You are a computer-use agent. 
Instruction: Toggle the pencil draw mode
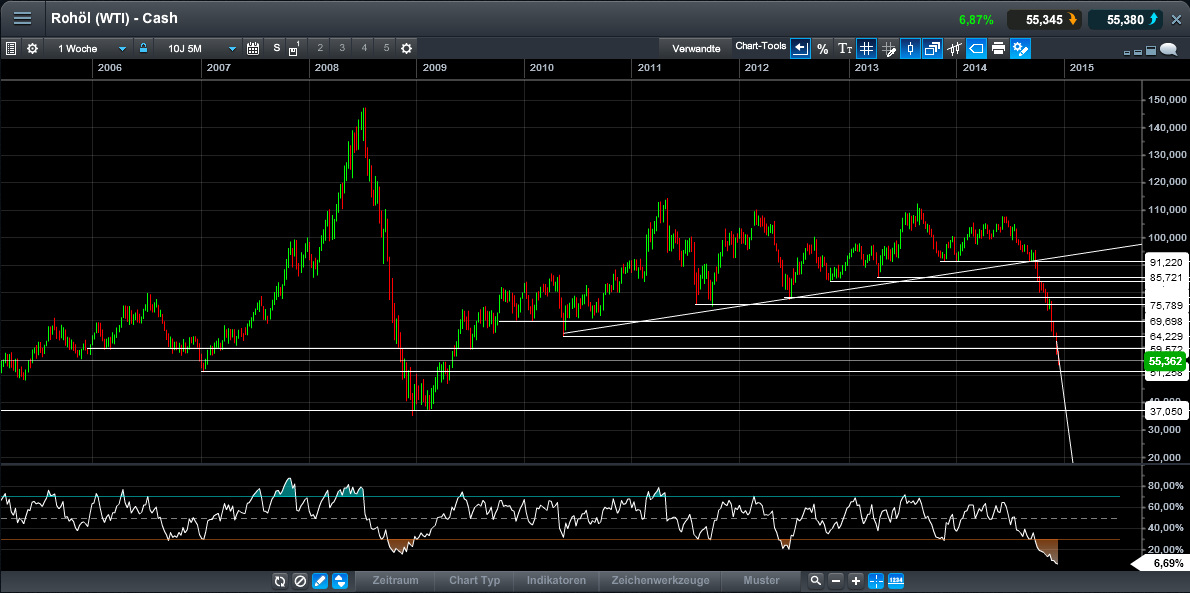[x=320, y=581]
